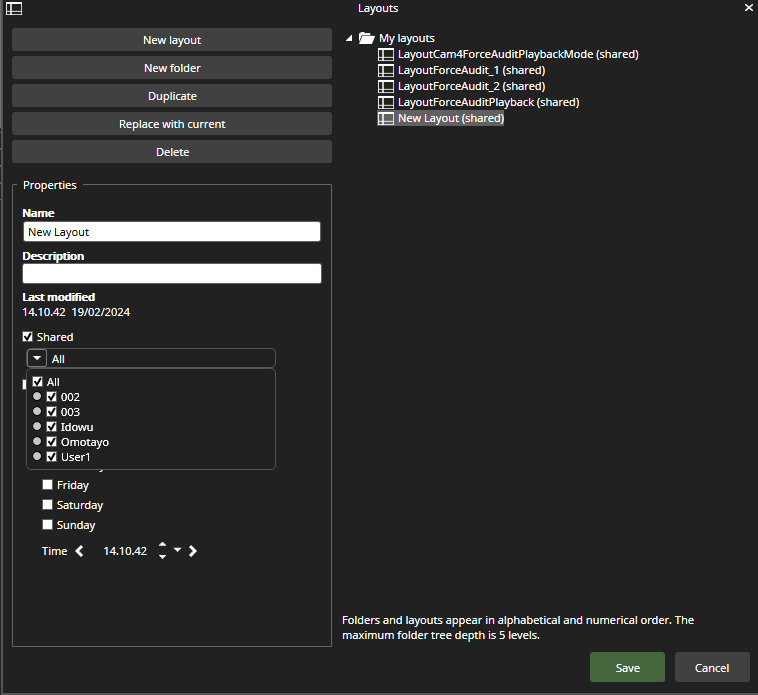Click the New Layout item's layout icon

[x=386, y=118]
